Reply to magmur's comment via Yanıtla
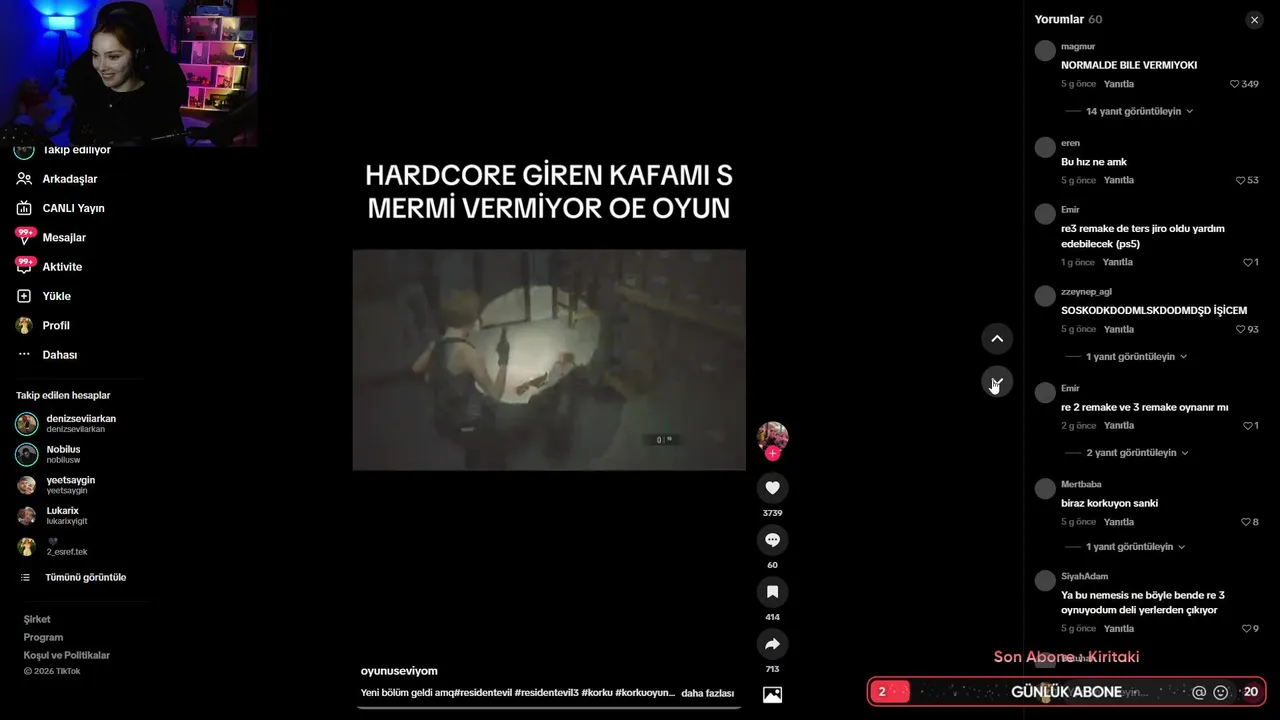 1119,84
